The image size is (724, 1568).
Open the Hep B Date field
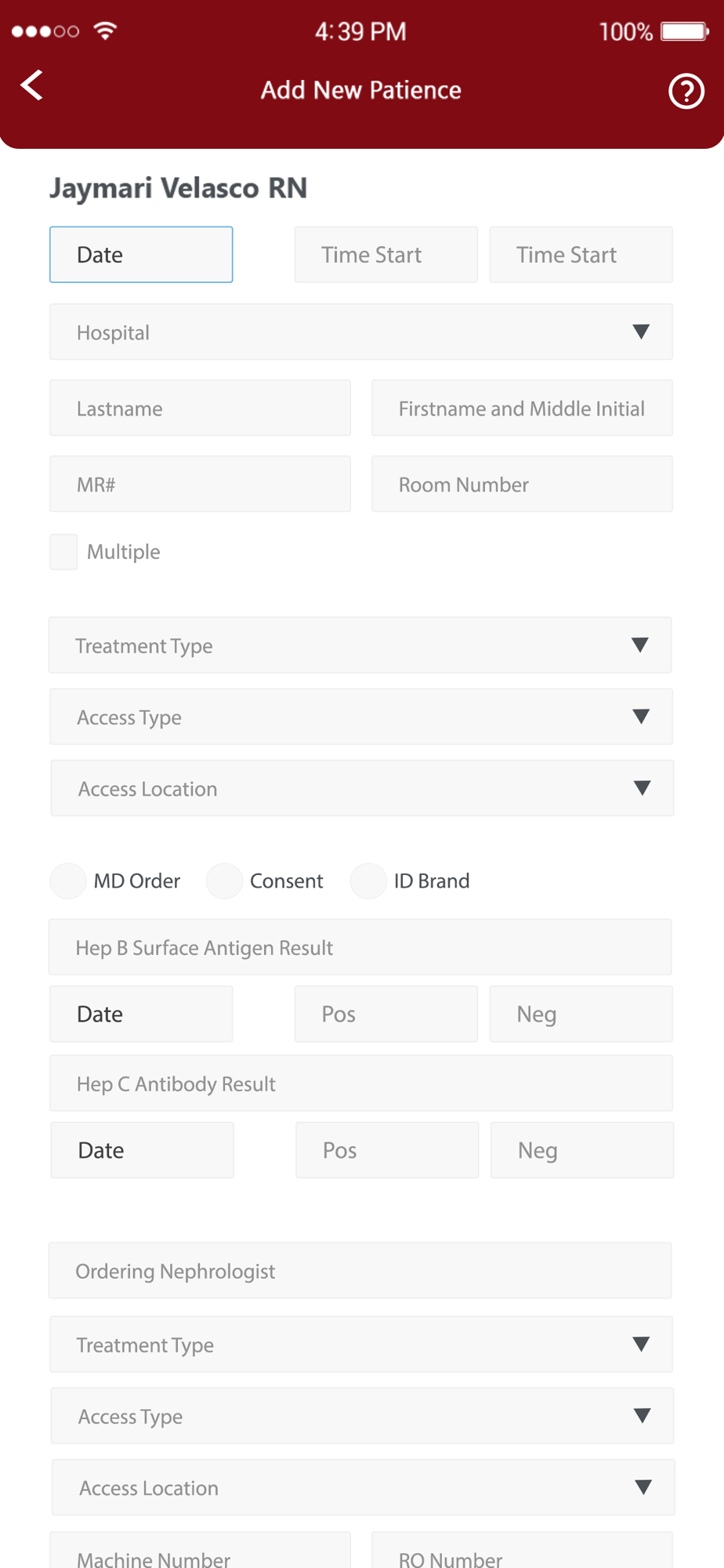[x=141, y=1014]
